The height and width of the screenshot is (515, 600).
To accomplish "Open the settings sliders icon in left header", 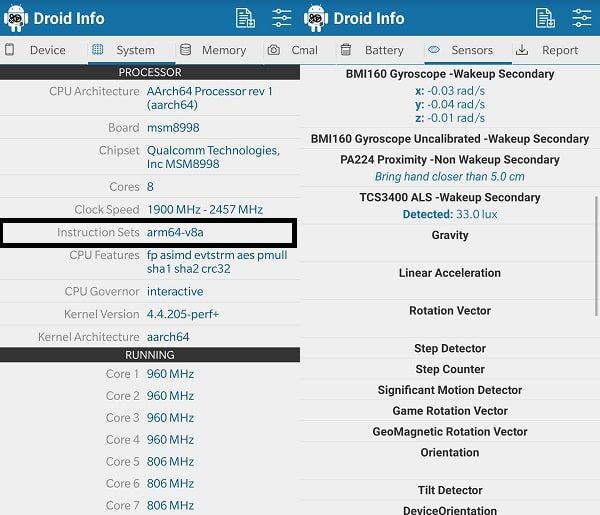I will click(282, 18).
